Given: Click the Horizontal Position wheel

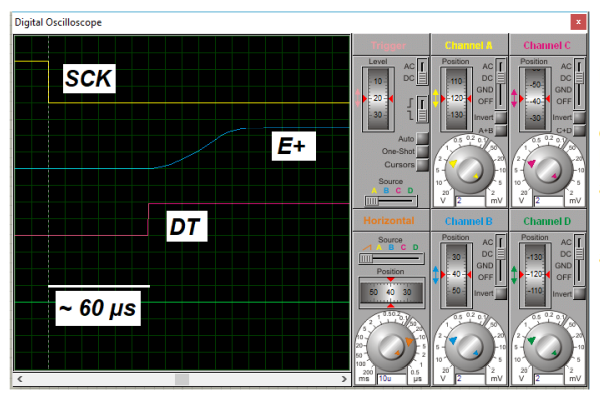Looking at the screenshot, I should click(391, 292).
